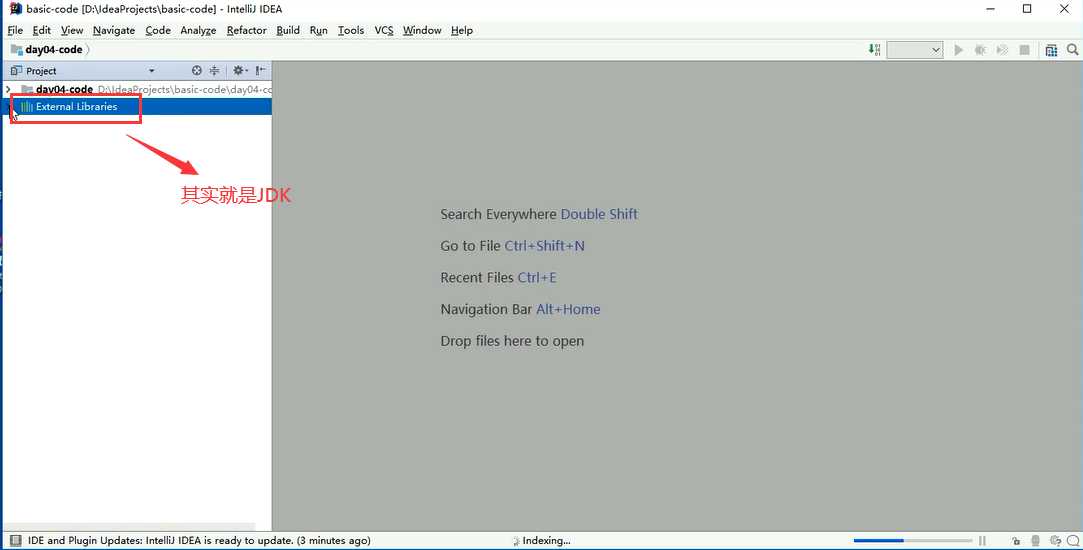Click the Collapse All icon in Project panel
The width and height of the screenshot is (1083, 550).
click(215, 70)
